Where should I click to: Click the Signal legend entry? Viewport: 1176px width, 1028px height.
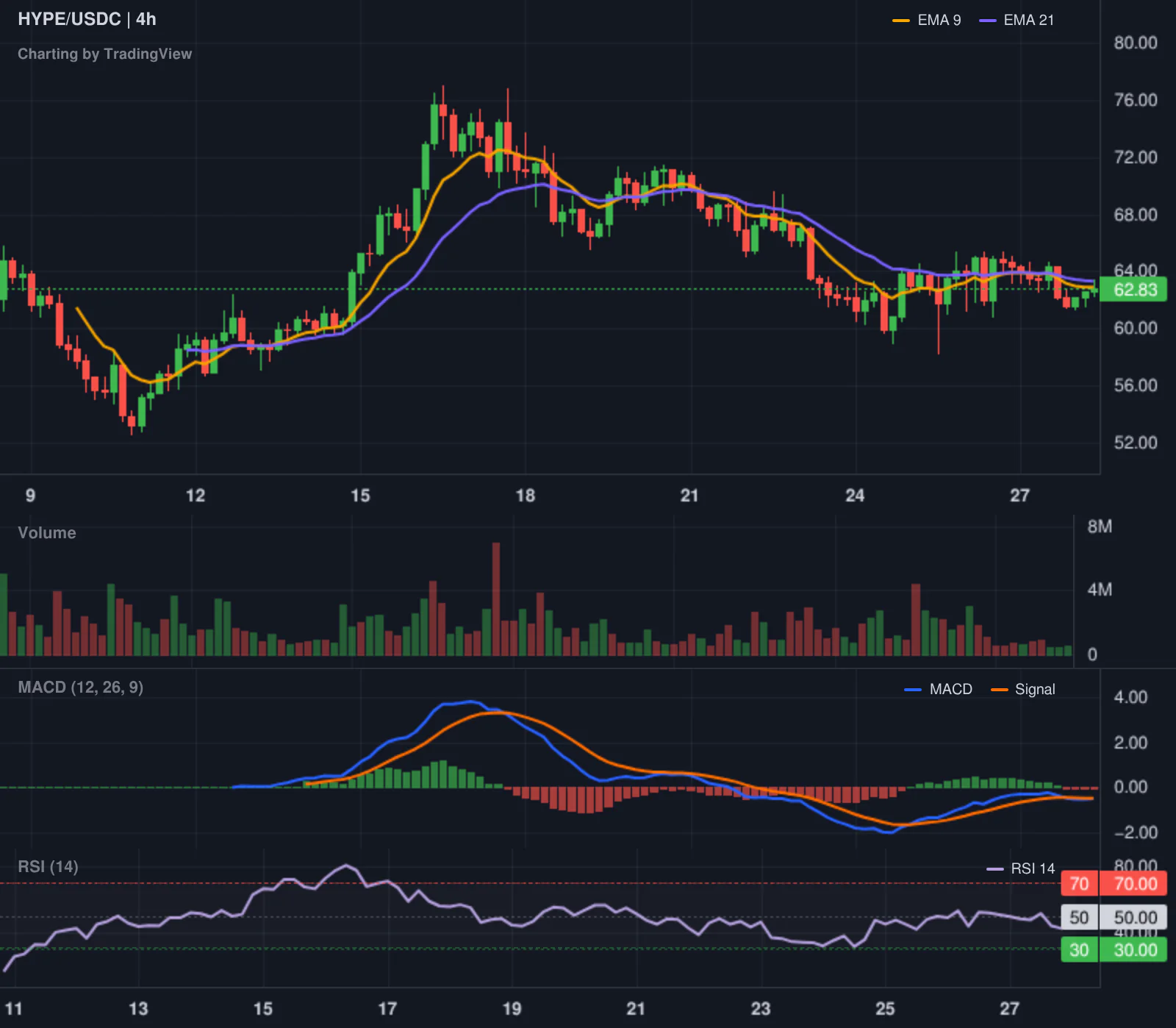pyautogui.click(x=1023, y=690)
